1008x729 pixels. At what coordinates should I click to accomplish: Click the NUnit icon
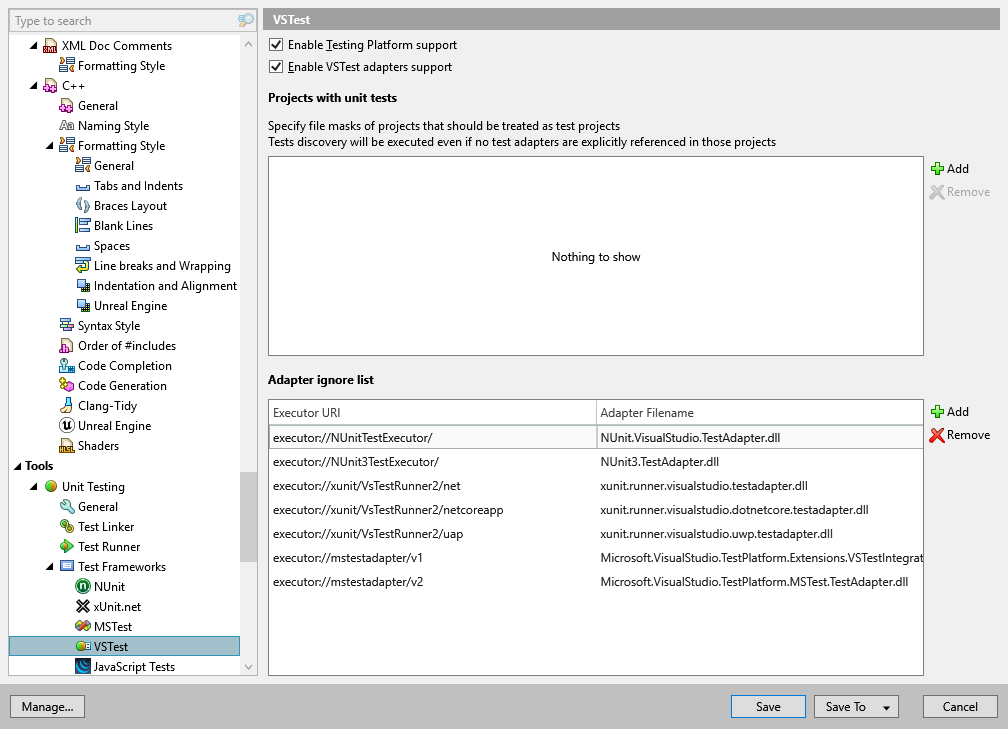[82, 586]
